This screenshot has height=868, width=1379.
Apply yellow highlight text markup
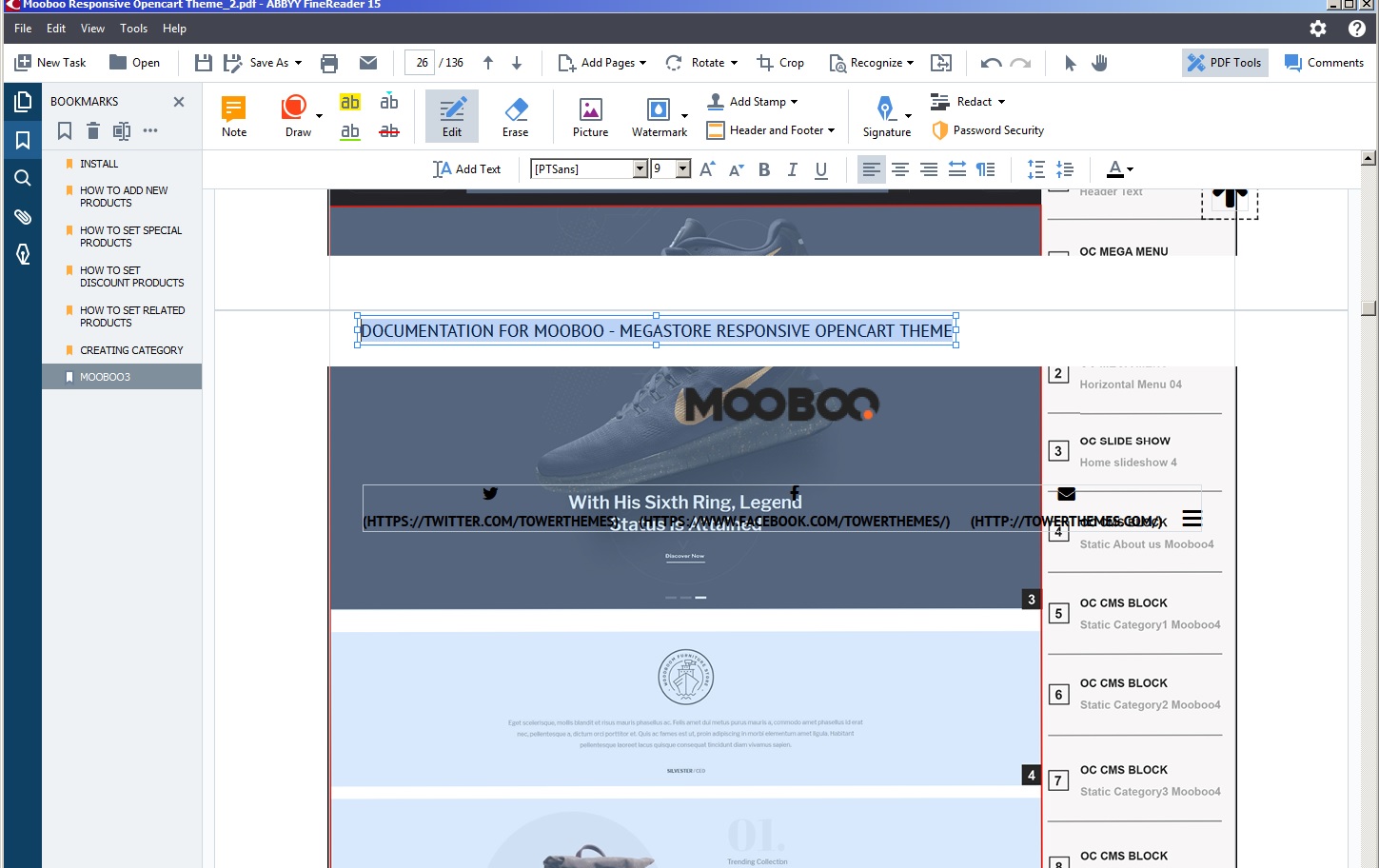point(350,102)
